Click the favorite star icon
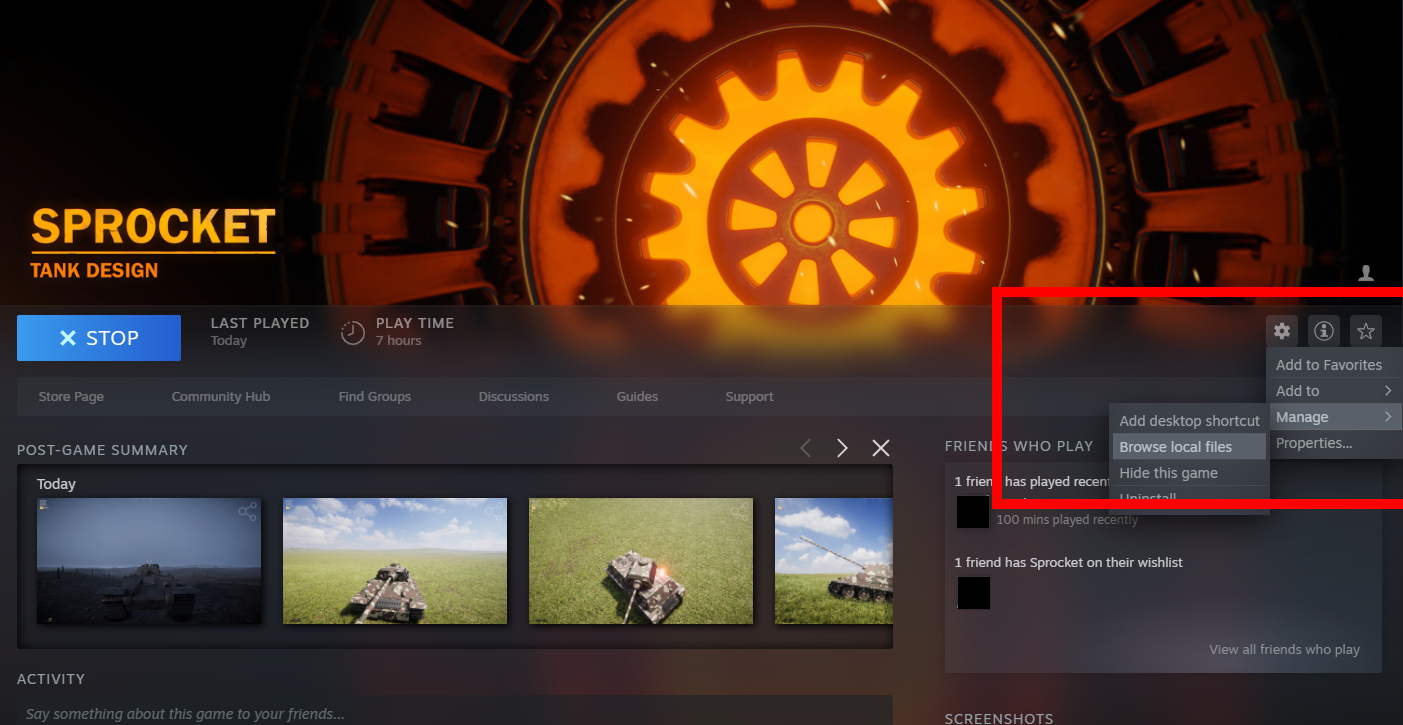1403x725 pixels. 1366,331
